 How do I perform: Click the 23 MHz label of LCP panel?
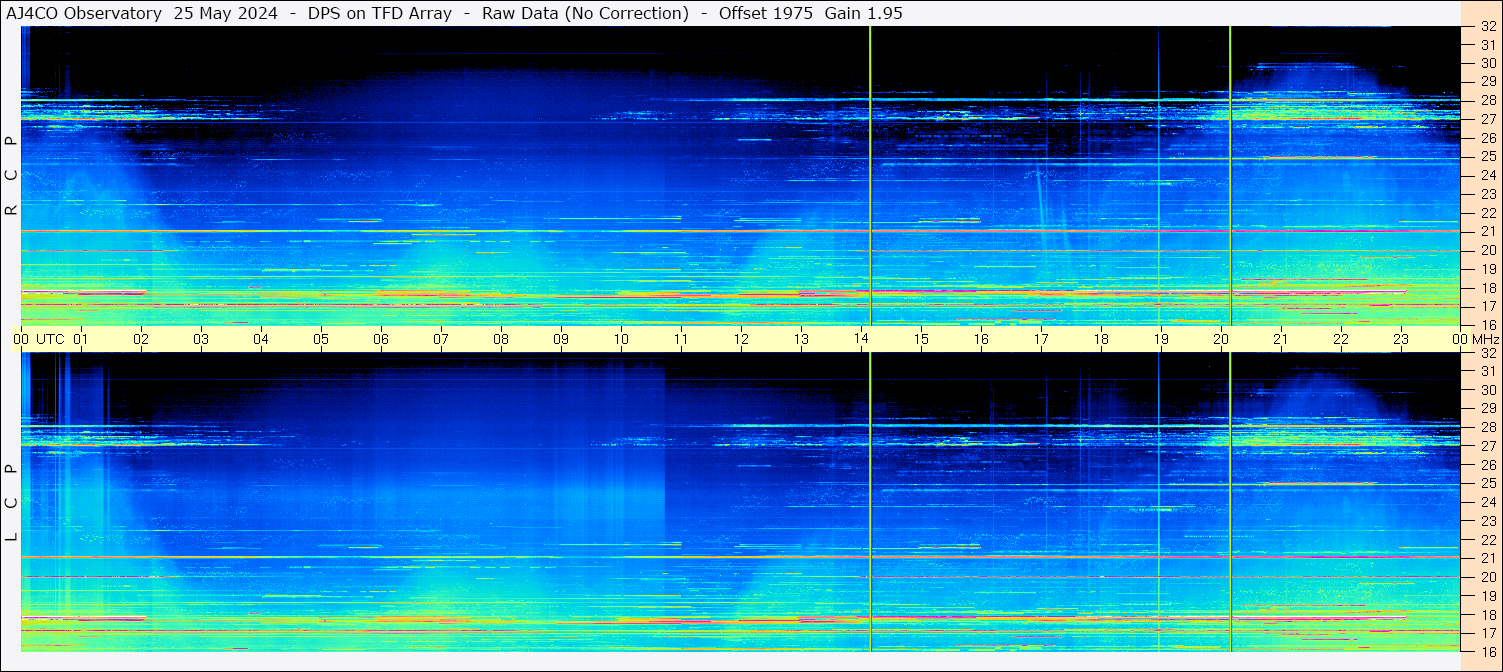pyautogui.click(x=1488, y=521)
